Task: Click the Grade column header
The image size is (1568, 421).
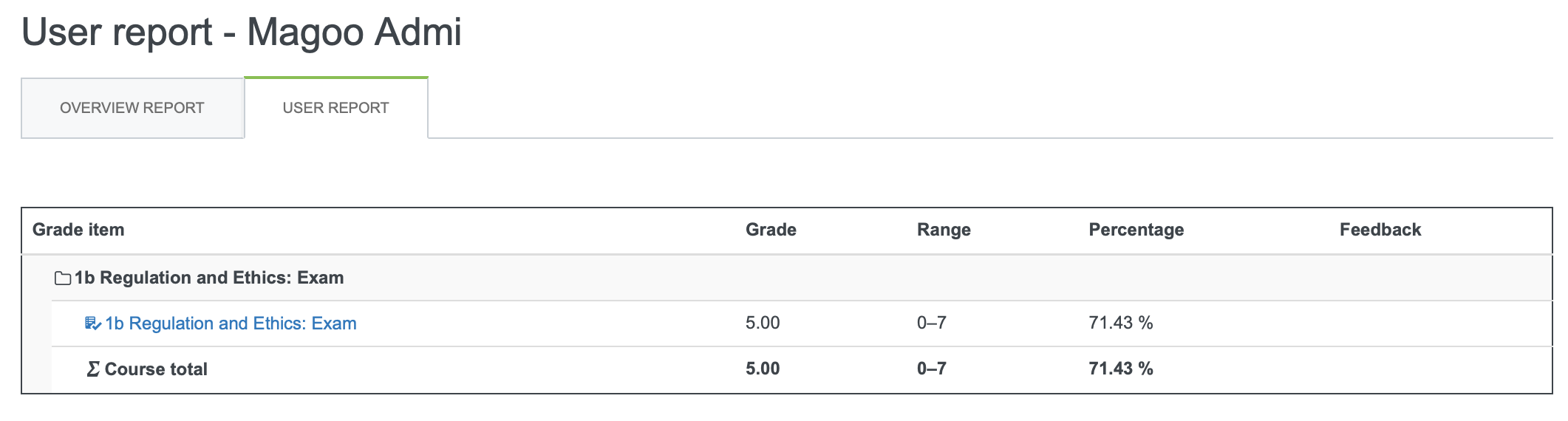Action: [x=771, y=230]
